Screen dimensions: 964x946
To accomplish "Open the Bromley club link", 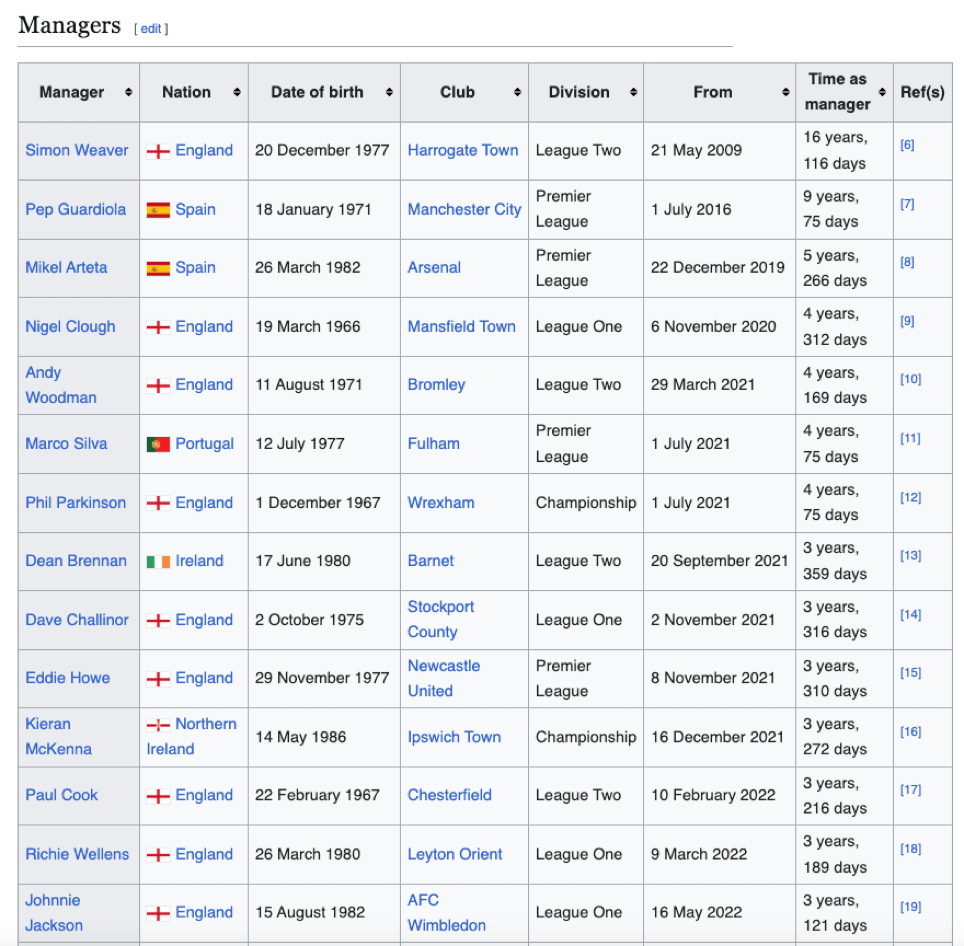I will point(437,385).
